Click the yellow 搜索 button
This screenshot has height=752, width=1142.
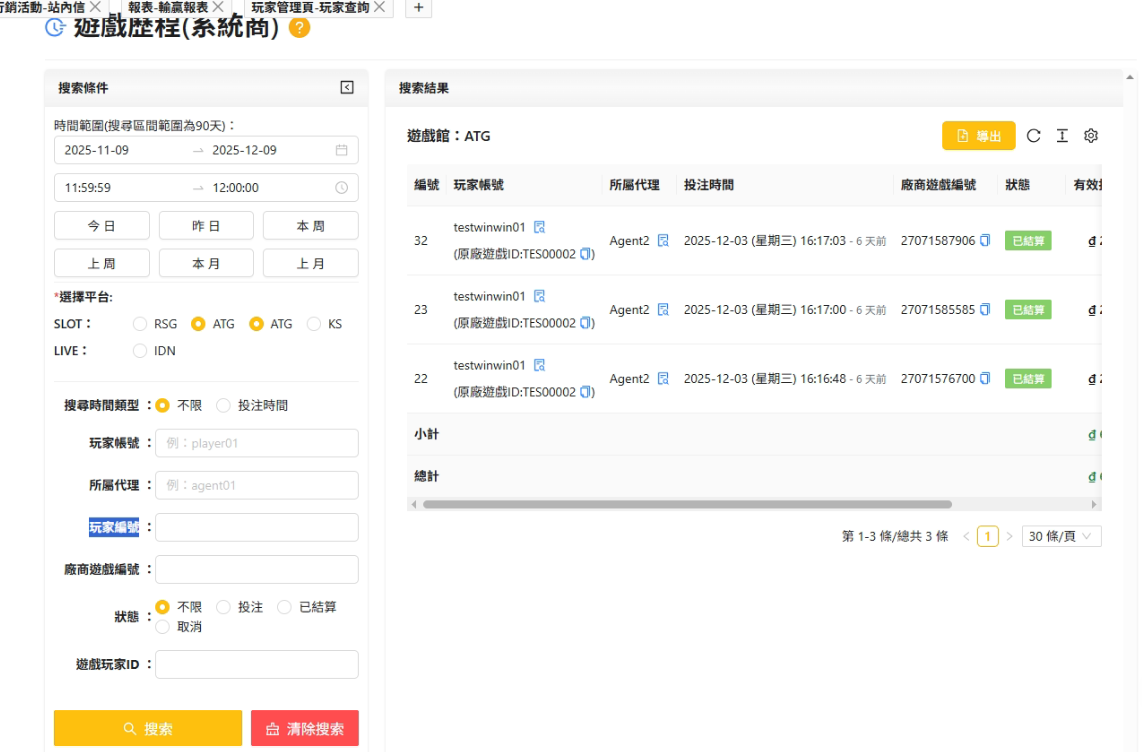pos(148,729)
